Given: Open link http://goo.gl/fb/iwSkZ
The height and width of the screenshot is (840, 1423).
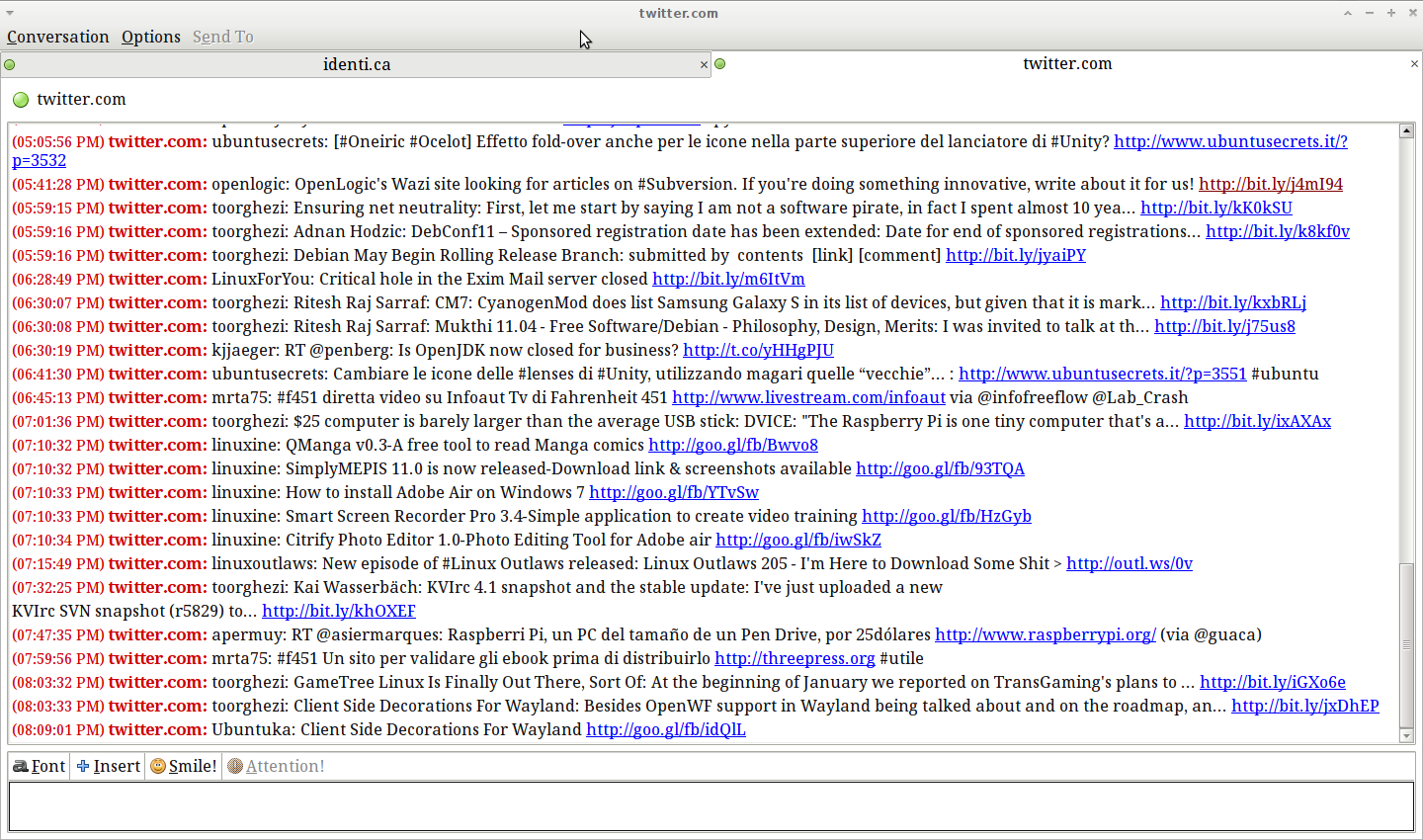Looking at the screenshot, I should [798, 540].
